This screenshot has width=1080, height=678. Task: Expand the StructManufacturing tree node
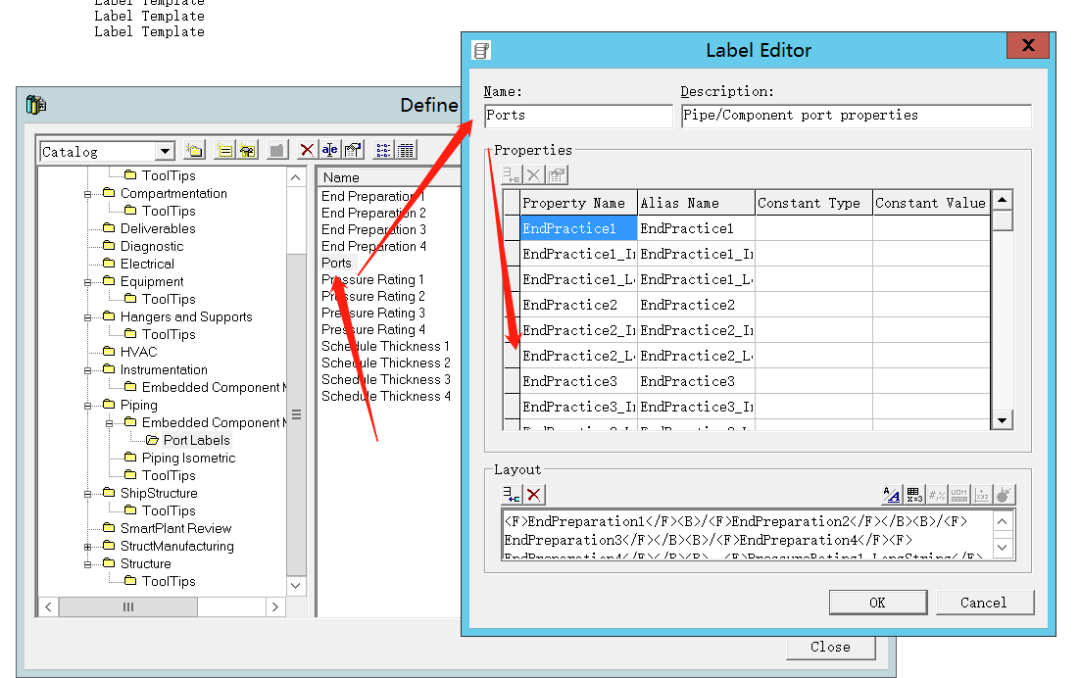pyautogui.click(x=87, y=547)
